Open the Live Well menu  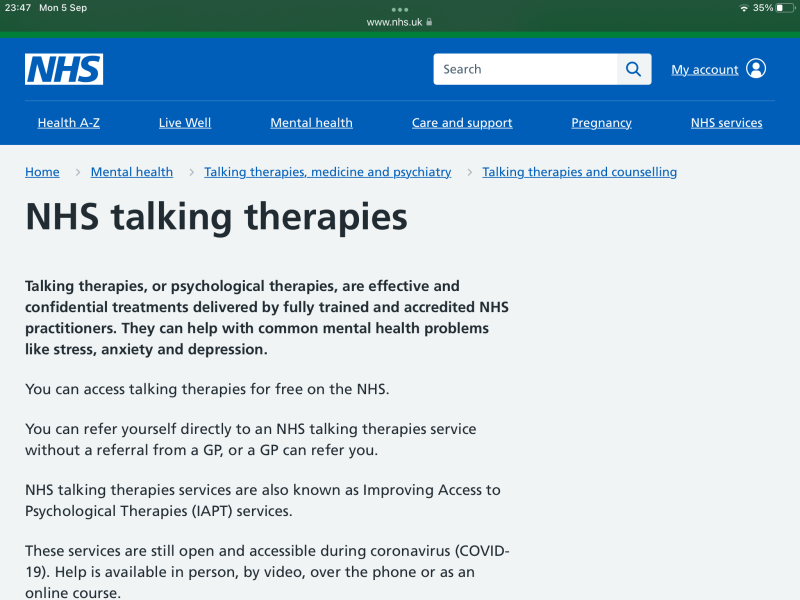point(185,122)
